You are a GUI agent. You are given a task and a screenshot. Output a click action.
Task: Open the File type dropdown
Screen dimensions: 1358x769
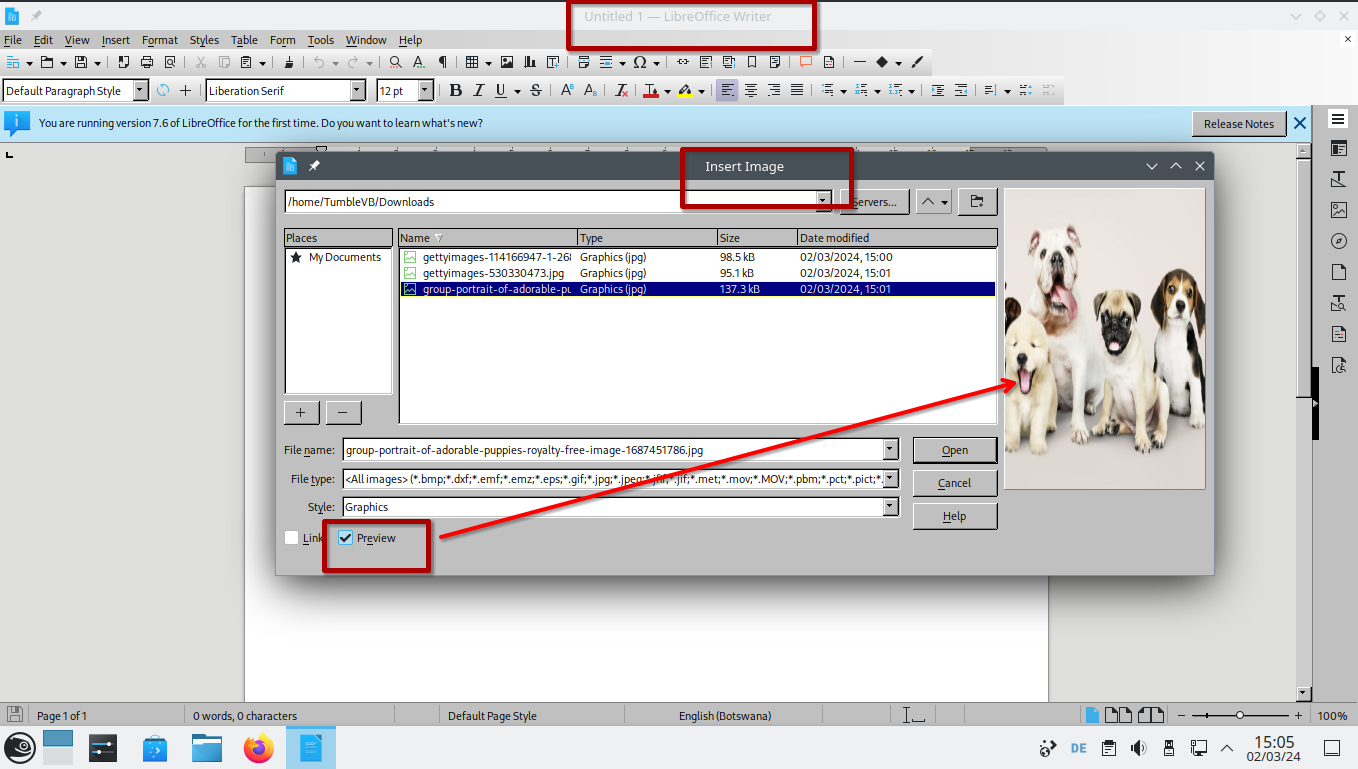click(x=889, y=478)
